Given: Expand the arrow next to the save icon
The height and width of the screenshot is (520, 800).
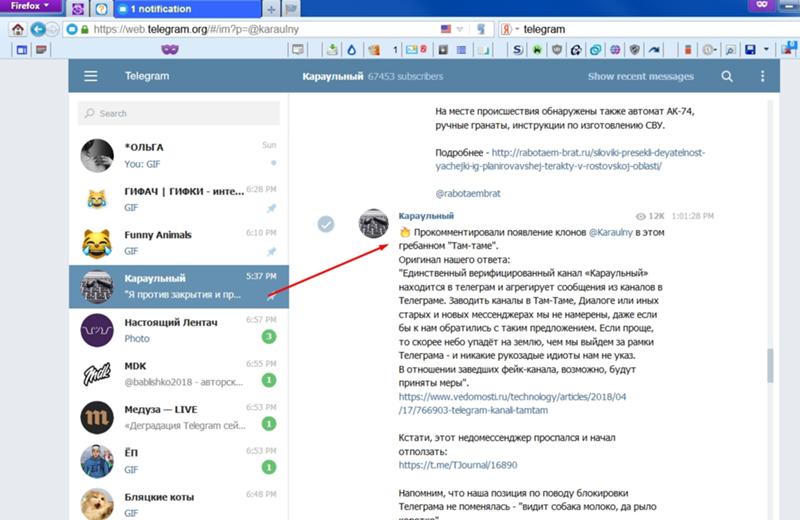Looking at the screenshot, I should [766, 49].
